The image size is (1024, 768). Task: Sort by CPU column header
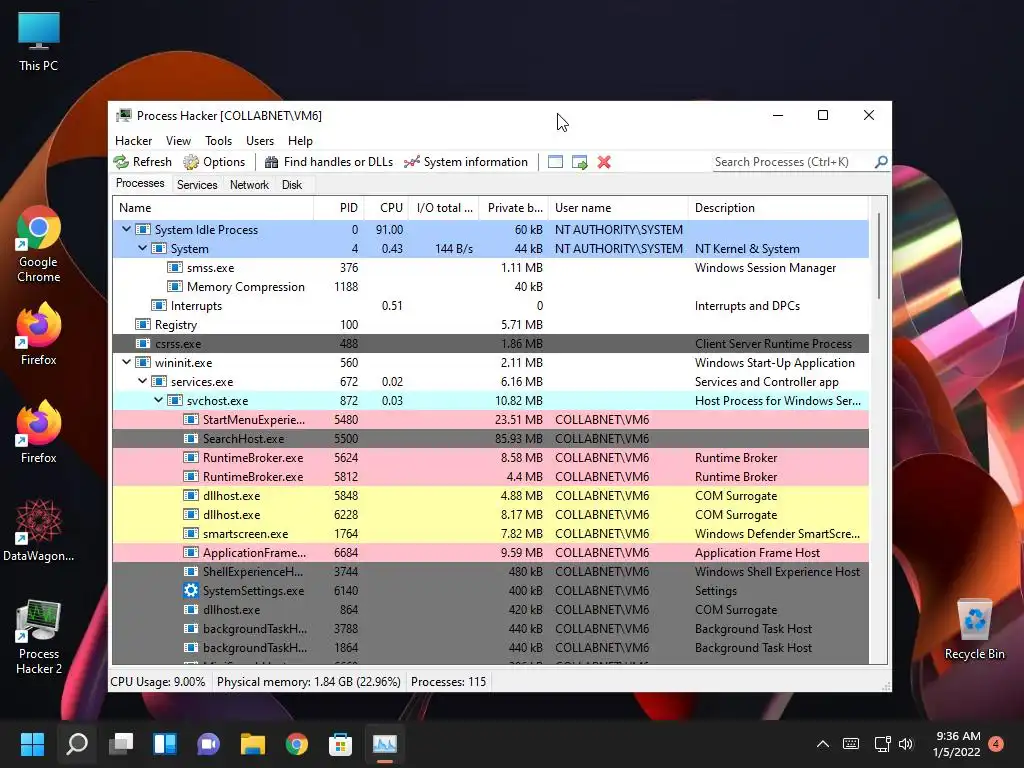387,208
